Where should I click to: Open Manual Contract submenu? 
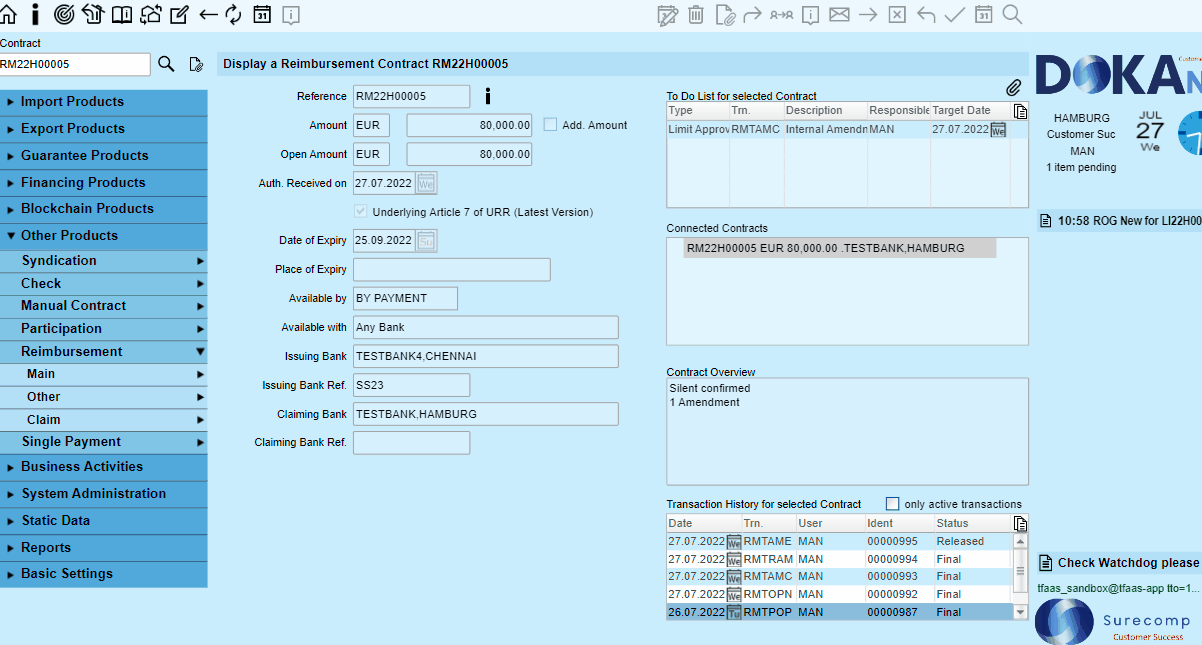coord(104,306)
